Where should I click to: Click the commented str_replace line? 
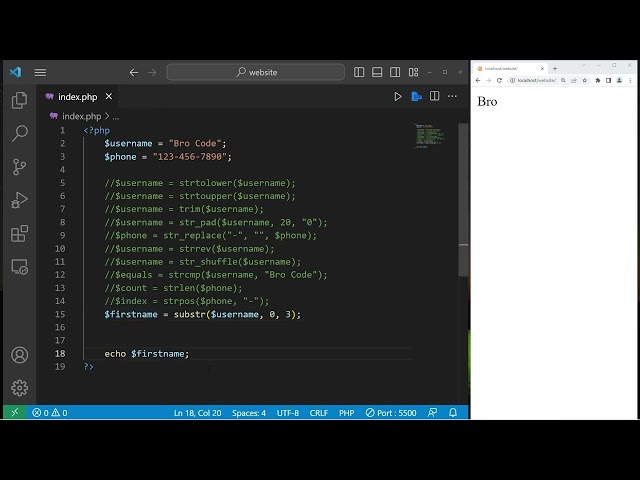pyautogui.click(x=210, y=236)
